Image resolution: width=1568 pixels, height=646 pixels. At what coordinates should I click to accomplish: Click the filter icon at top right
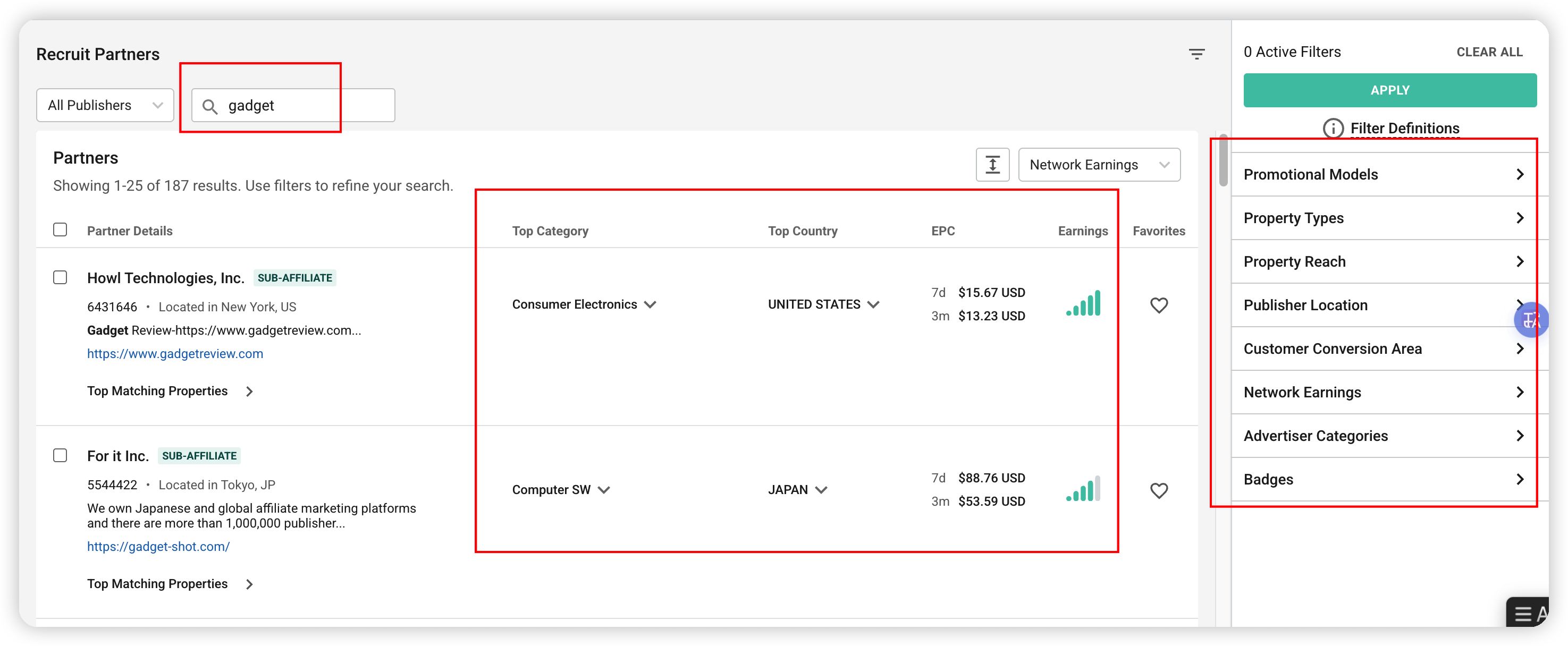pos(1196,54)
